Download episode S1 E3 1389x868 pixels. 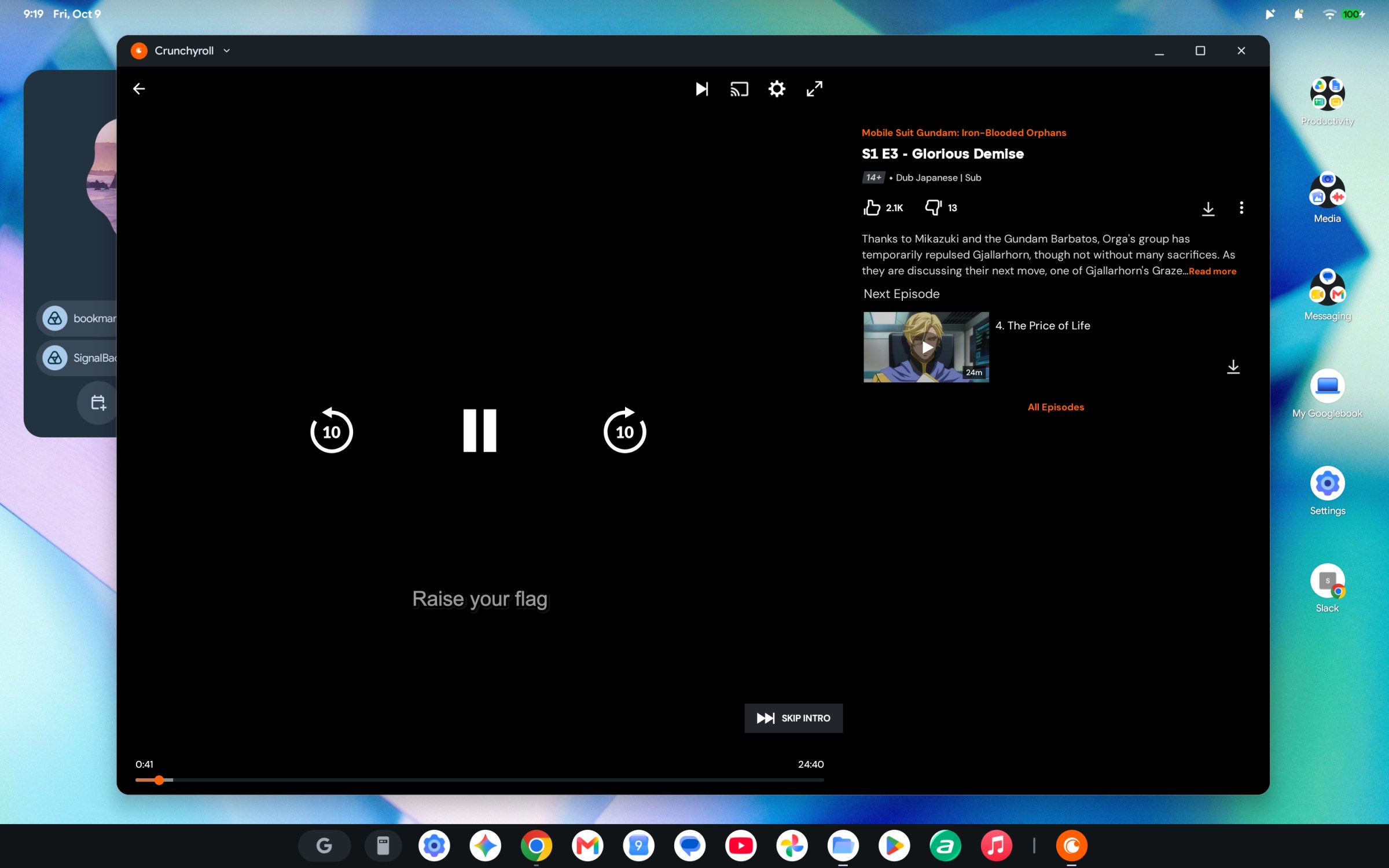[1208, 208]
